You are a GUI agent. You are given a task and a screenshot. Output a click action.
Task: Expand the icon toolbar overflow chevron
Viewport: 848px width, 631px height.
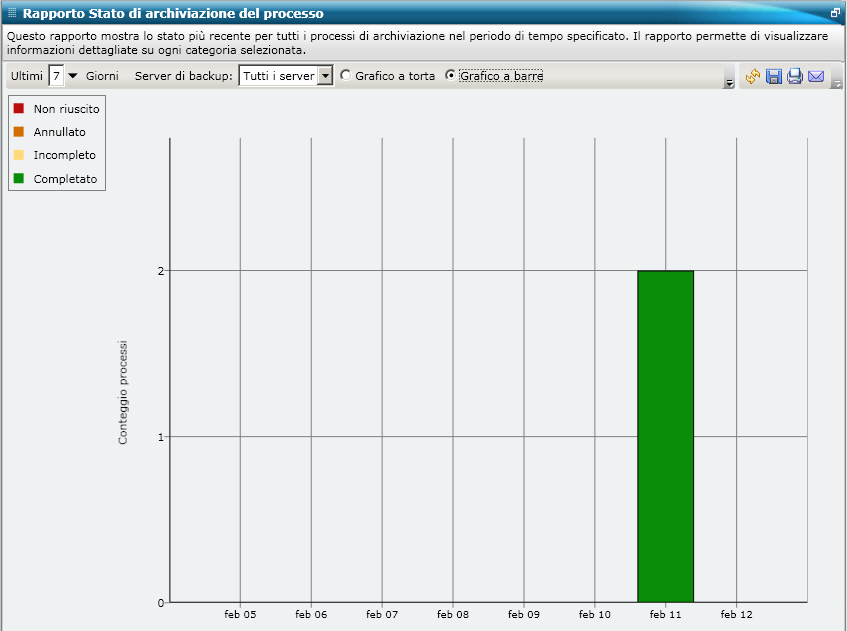[x=837, y=83]
